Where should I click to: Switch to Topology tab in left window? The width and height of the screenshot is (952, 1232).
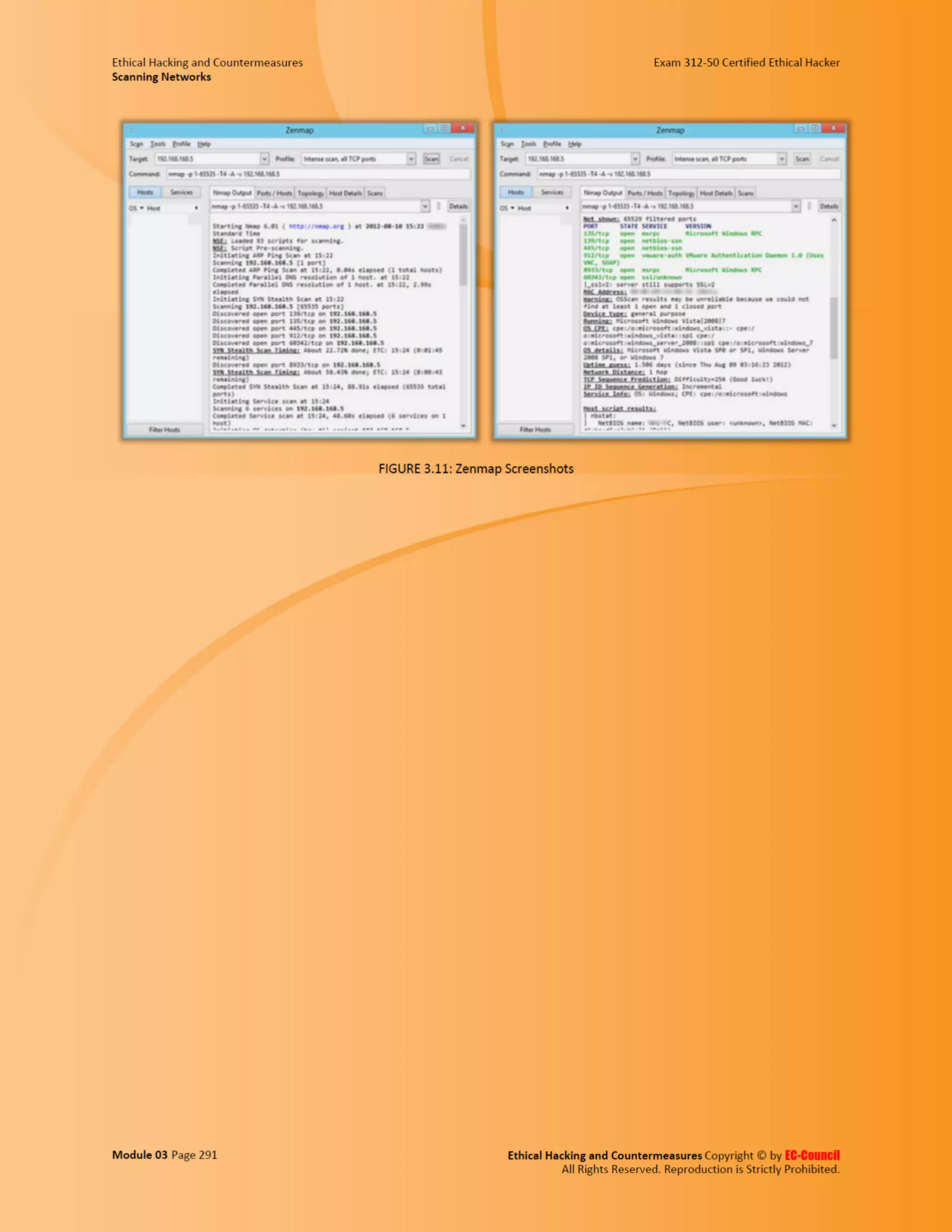[311, 193]
